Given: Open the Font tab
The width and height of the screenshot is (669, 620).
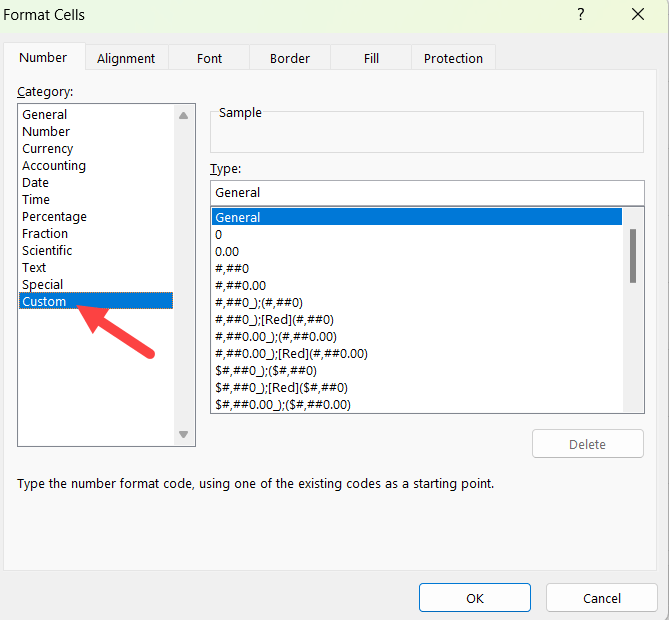Looking at the screenshot, I should [x=209, y=58].
